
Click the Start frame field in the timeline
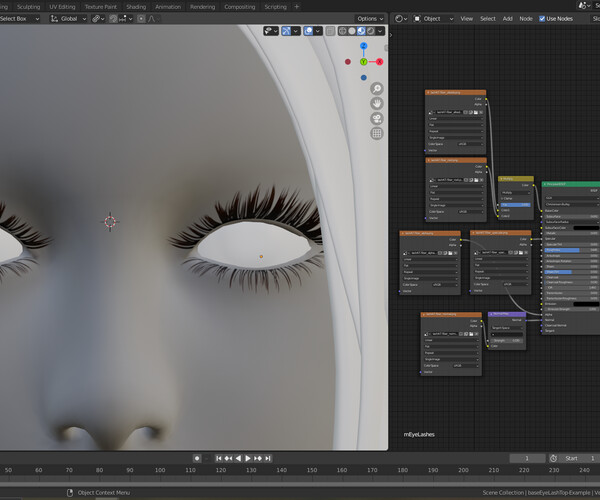pyautogui.click(x=579, y=458)
